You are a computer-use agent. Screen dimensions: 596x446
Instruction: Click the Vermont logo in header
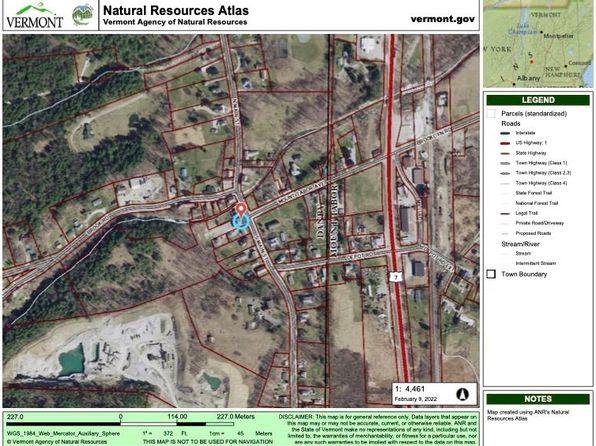click(x=35, y=16)
